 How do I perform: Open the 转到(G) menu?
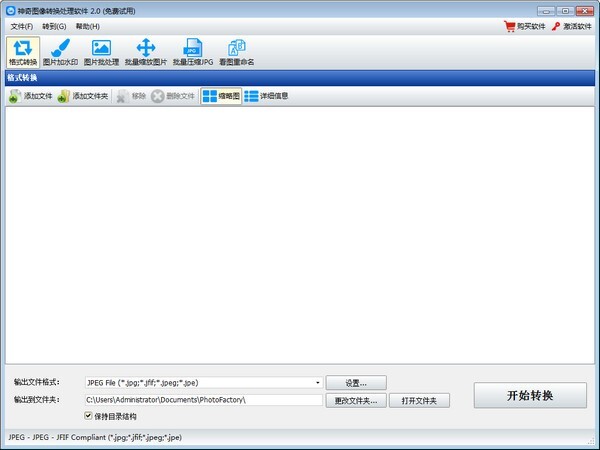click(54, 26)
